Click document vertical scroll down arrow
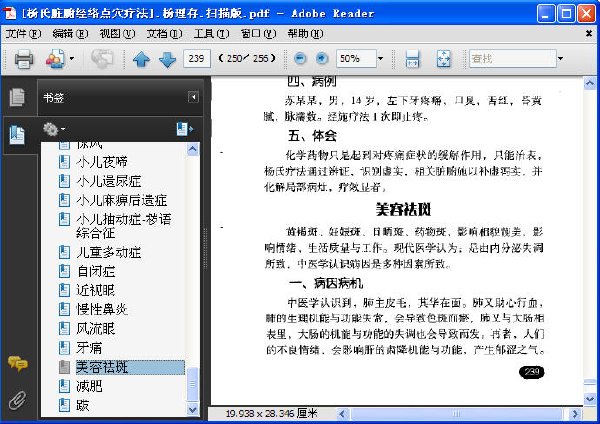Screen dimensions: 600x424 click(590, 398)
